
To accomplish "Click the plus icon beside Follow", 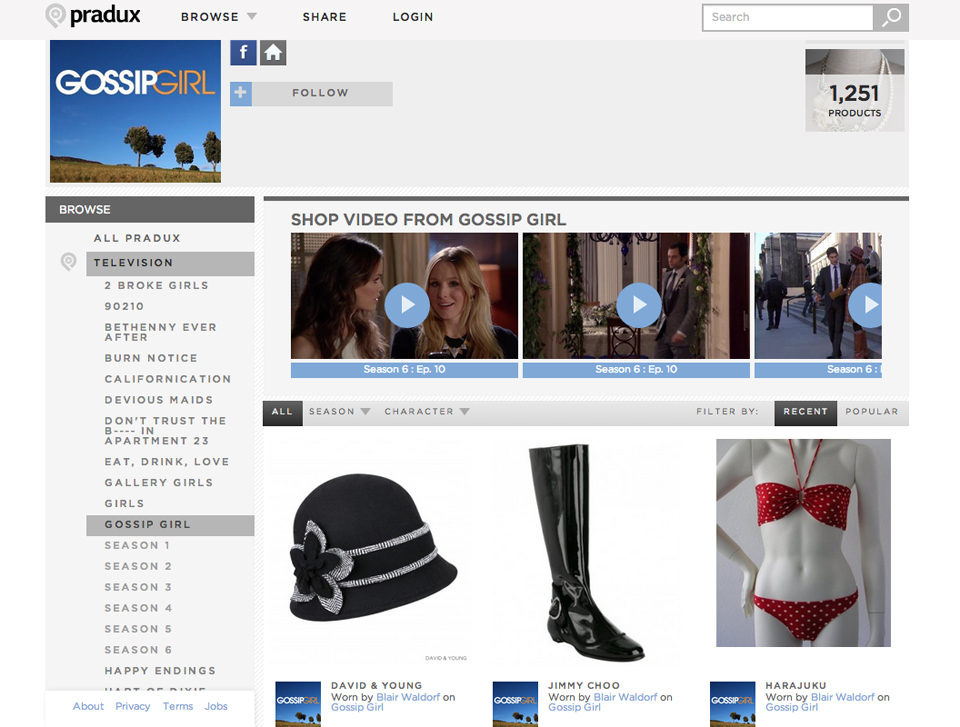I will coord(241,94).
